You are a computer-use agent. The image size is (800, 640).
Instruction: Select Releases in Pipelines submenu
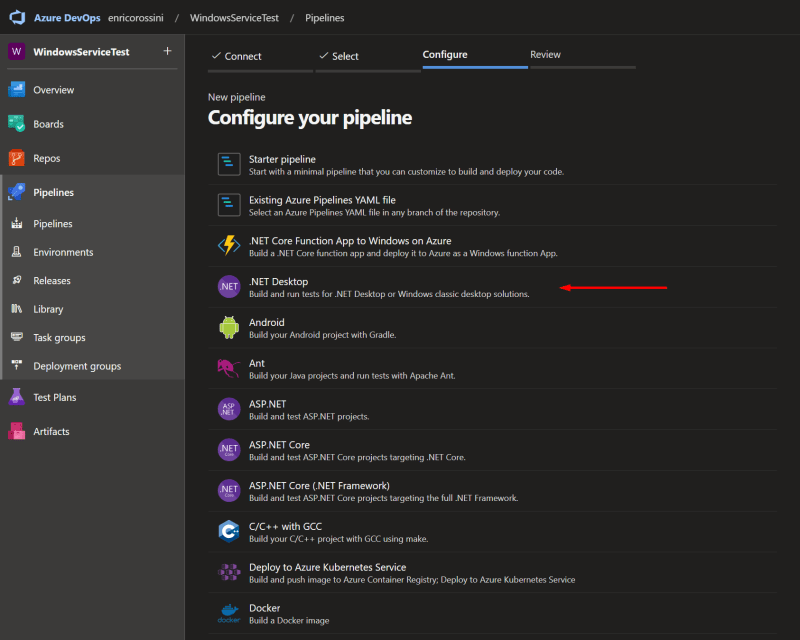[x=52, y=281]
